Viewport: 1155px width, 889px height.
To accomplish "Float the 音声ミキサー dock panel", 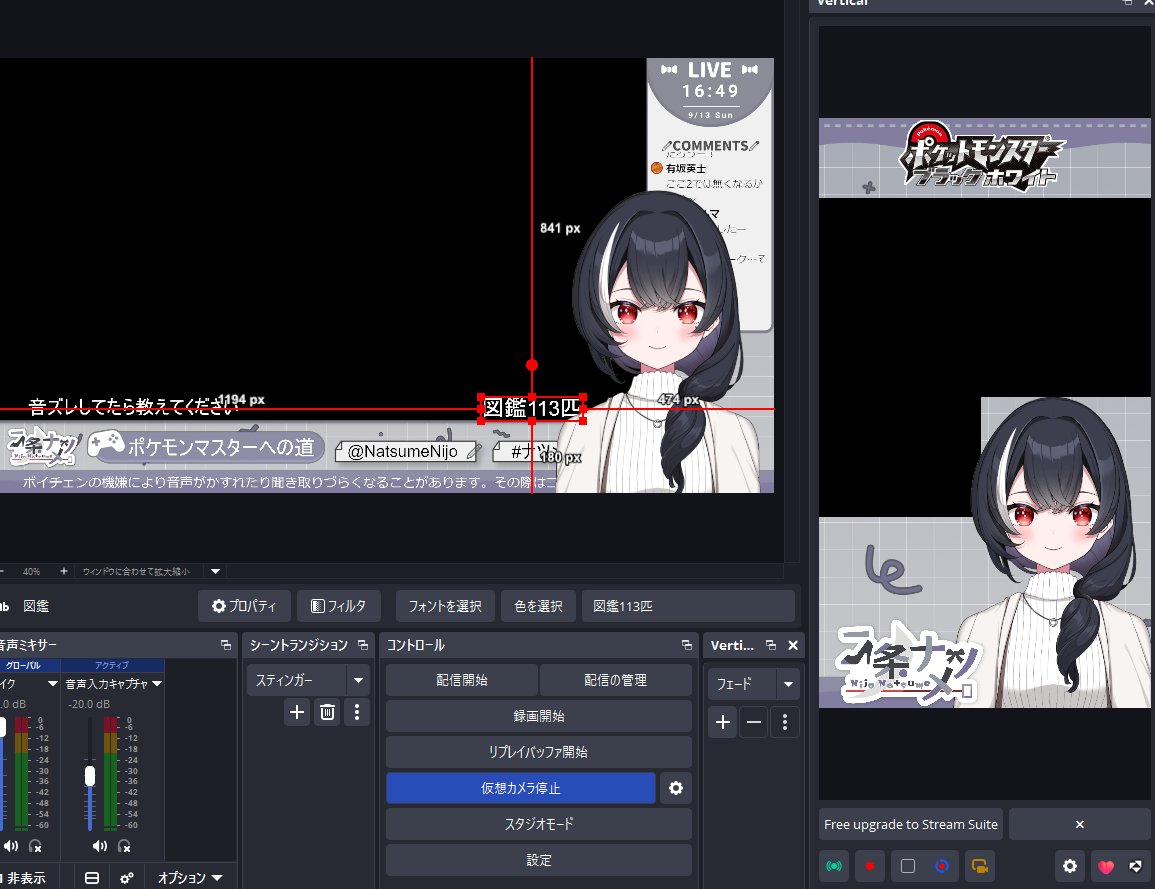I will [225, 645].
